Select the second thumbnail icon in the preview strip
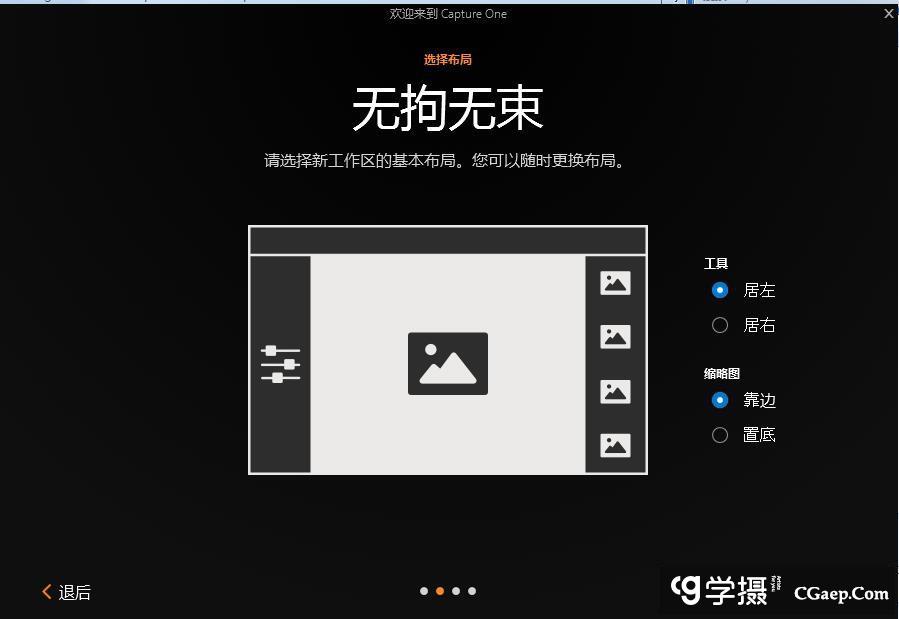The image size is (899, 619). [615, 337]
